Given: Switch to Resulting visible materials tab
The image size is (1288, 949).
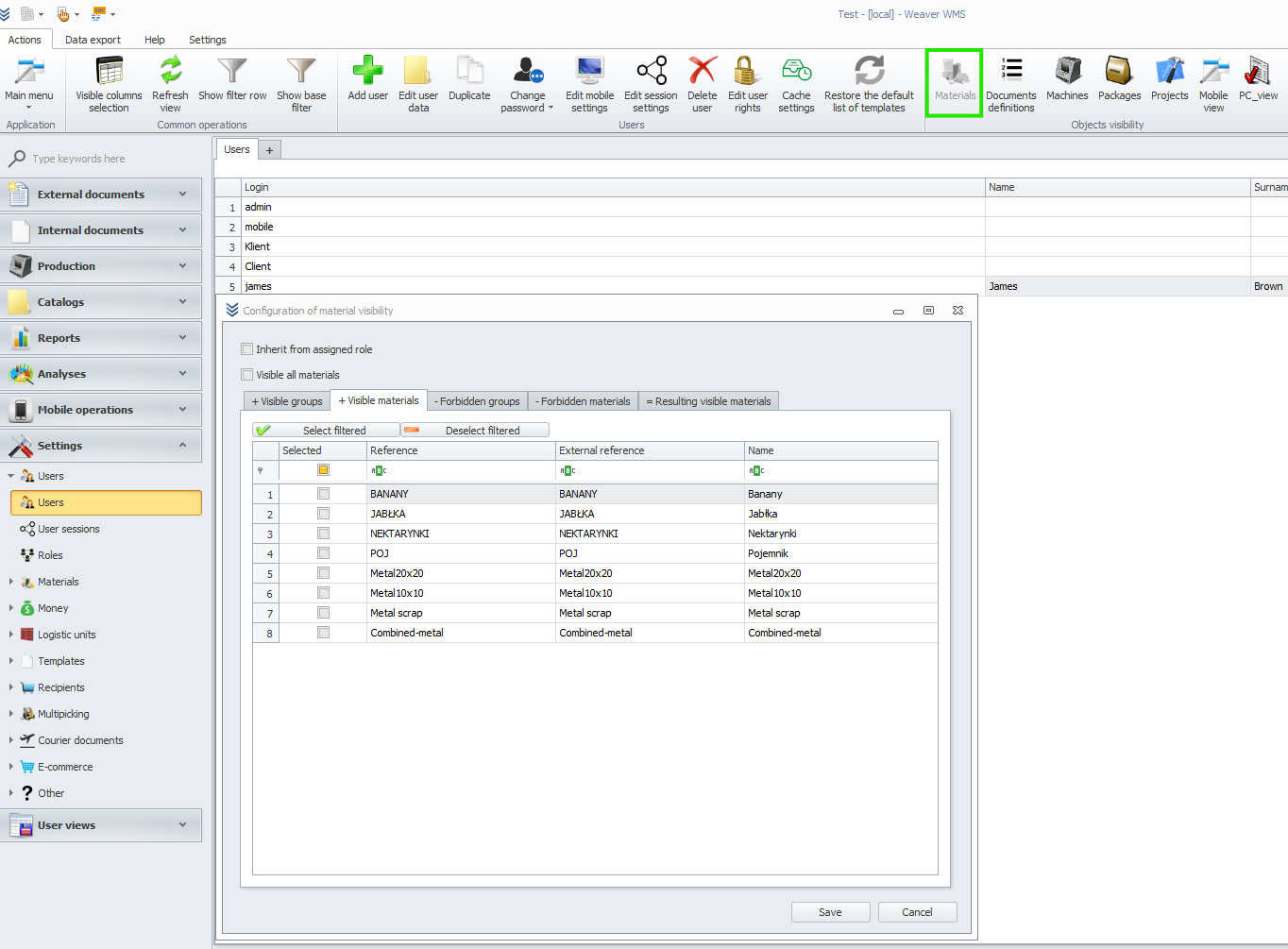Looking at the screenshot, I should point(708,401).
